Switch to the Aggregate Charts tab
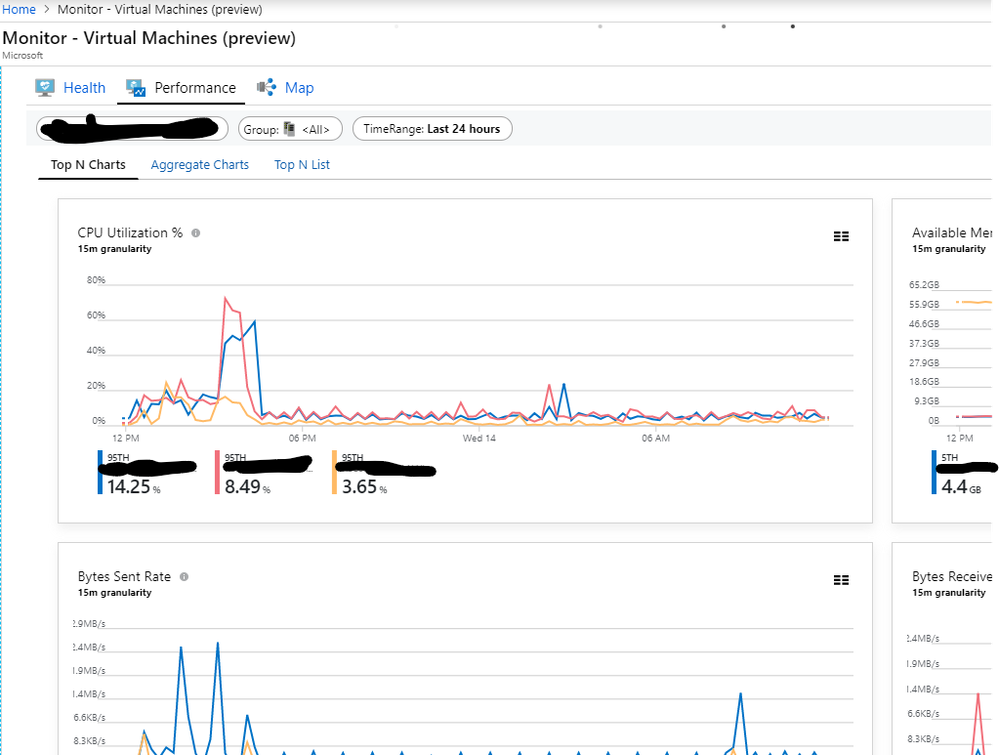 click(199, 165)
